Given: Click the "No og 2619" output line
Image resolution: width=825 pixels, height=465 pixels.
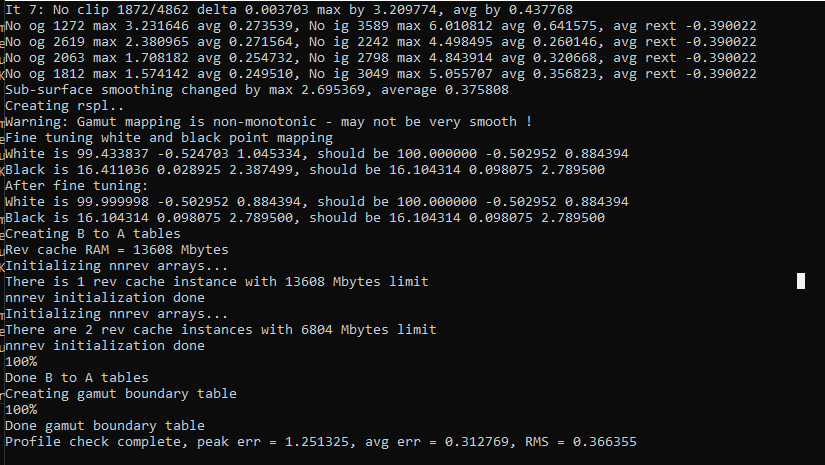Looking at the screenshot, I should tap(380, 42).
